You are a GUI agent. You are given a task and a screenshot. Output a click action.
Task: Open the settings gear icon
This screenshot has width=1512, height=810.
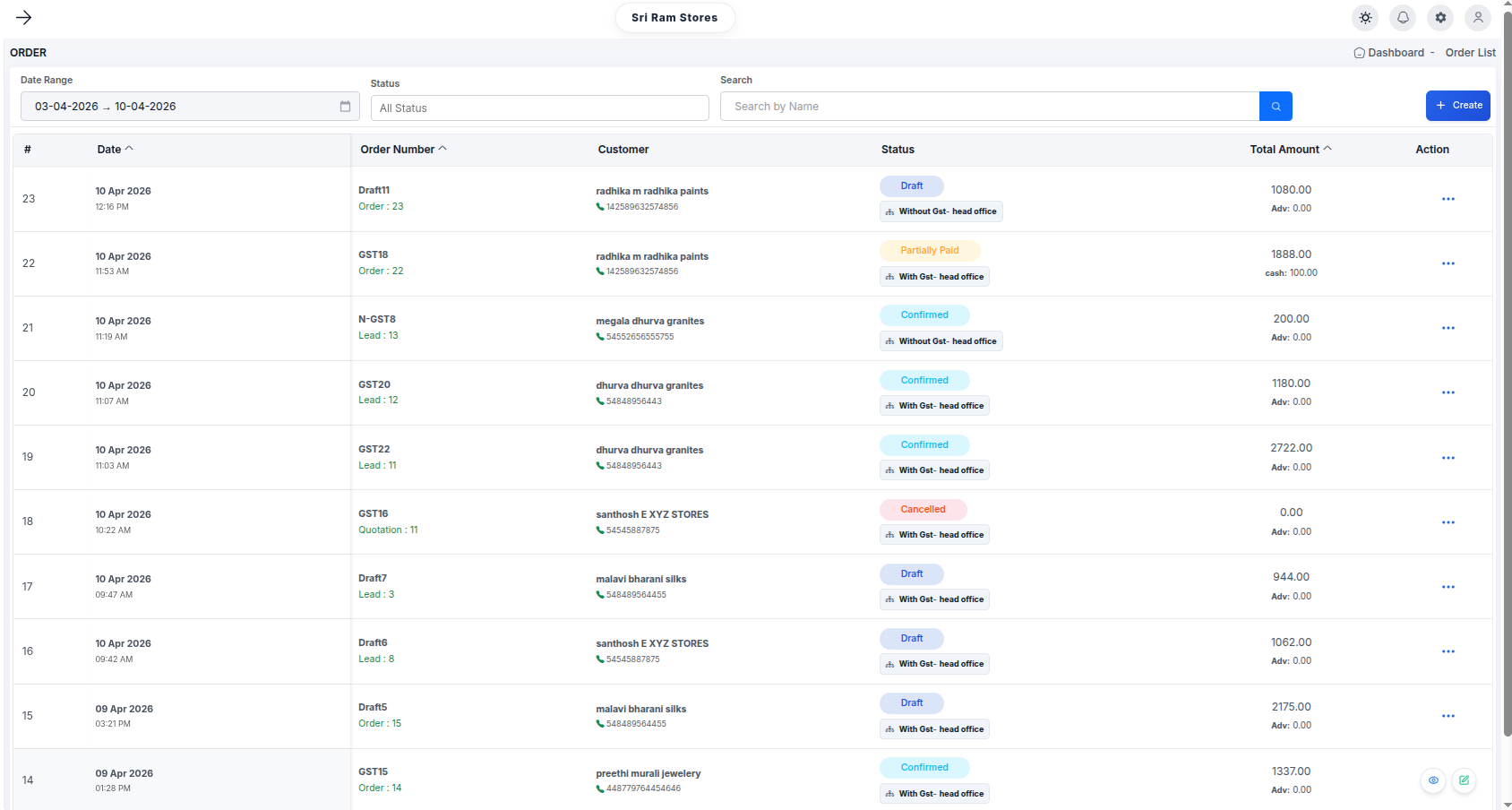[1440, 18]
